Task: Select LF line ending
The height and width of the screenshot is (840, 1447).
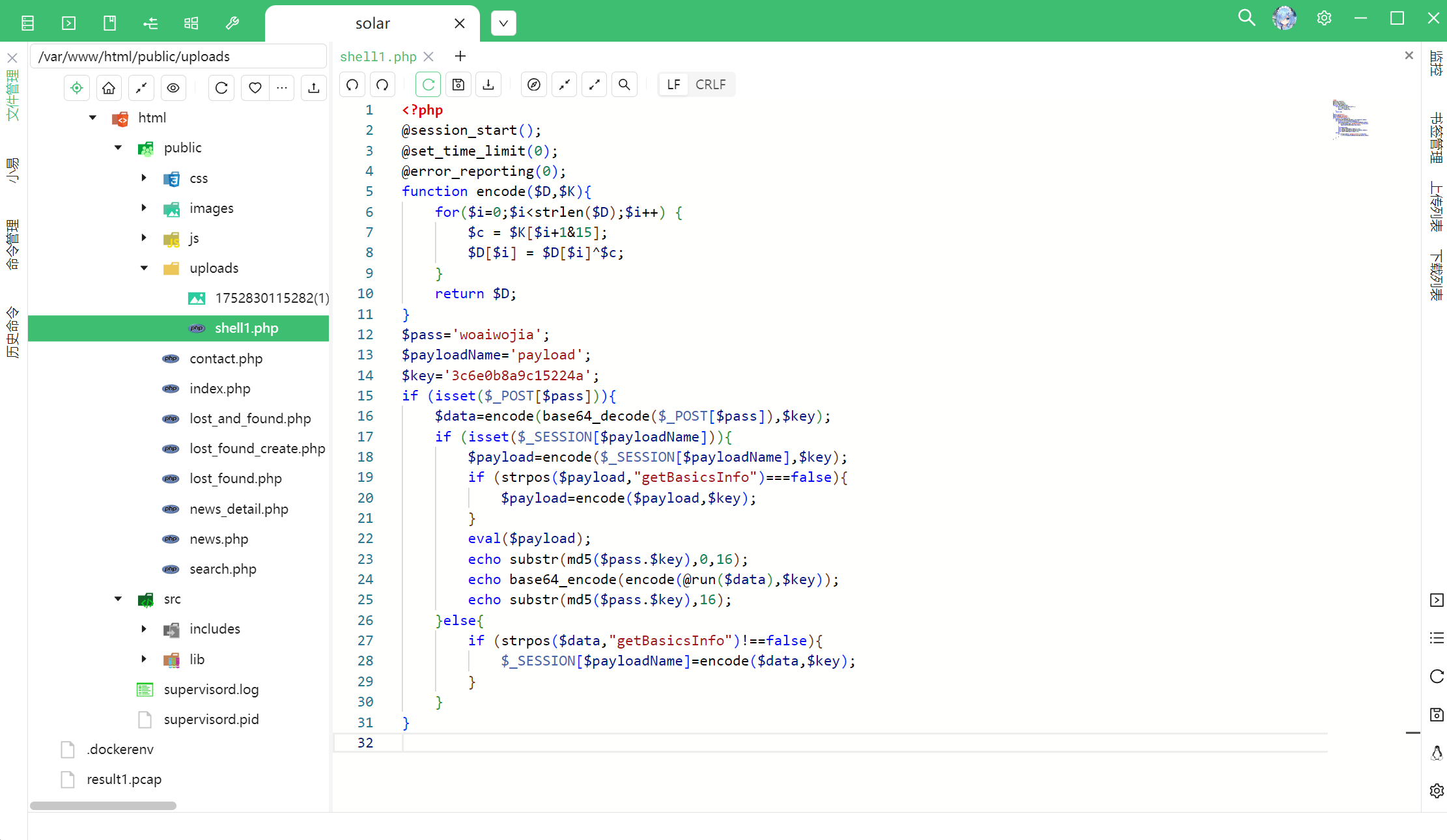Action: pyautogui.click(x=673, y=85)
